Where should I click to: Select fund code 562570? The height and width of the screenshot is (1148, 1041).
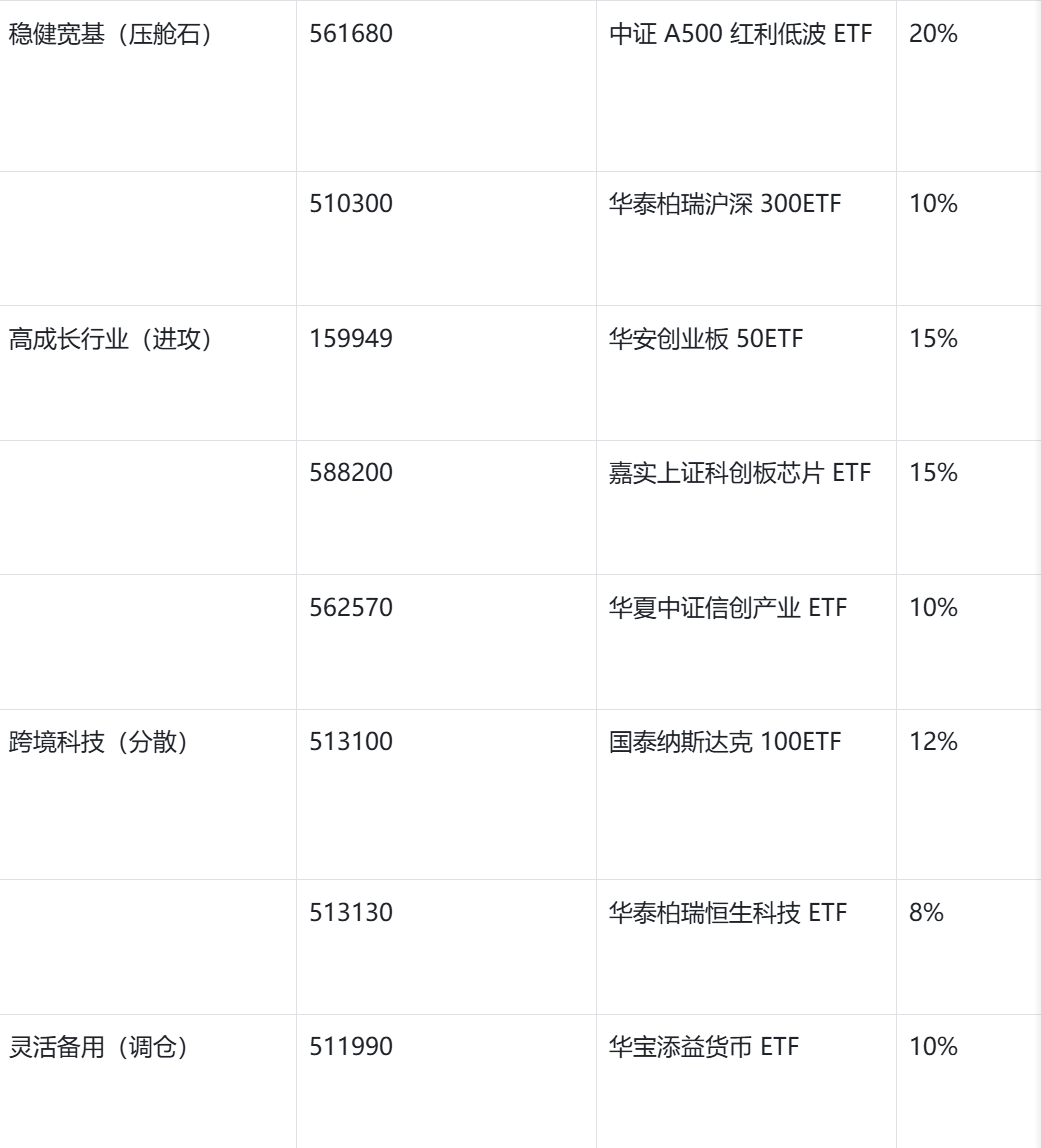[351, 608]
